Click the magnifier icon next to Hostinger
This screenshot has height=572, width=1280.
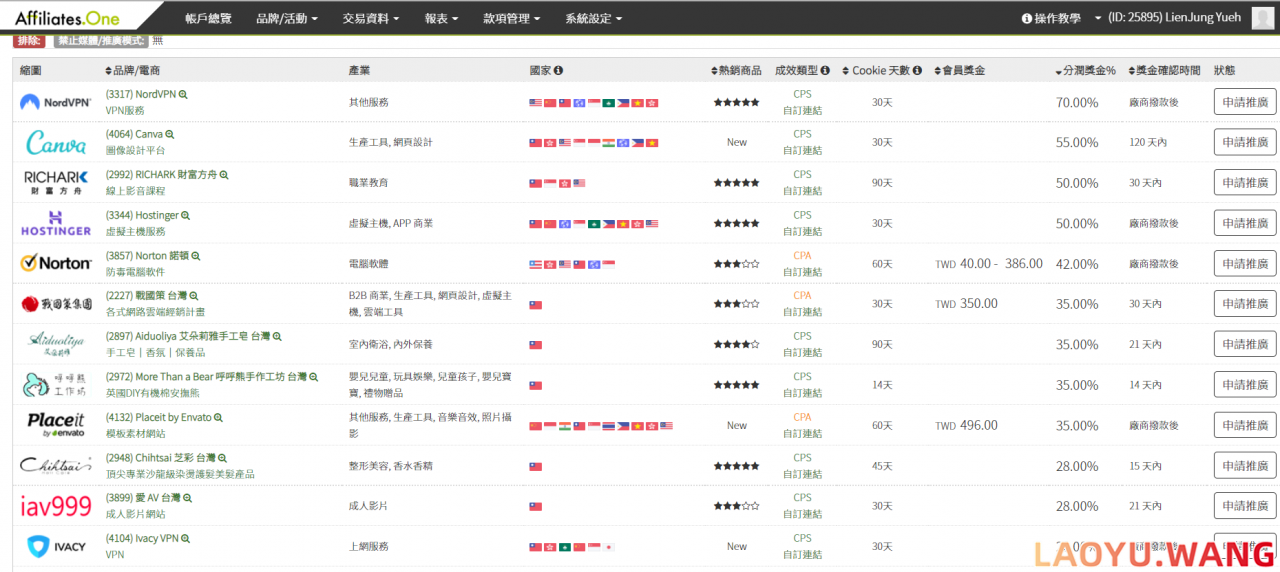tap(185, 215)
